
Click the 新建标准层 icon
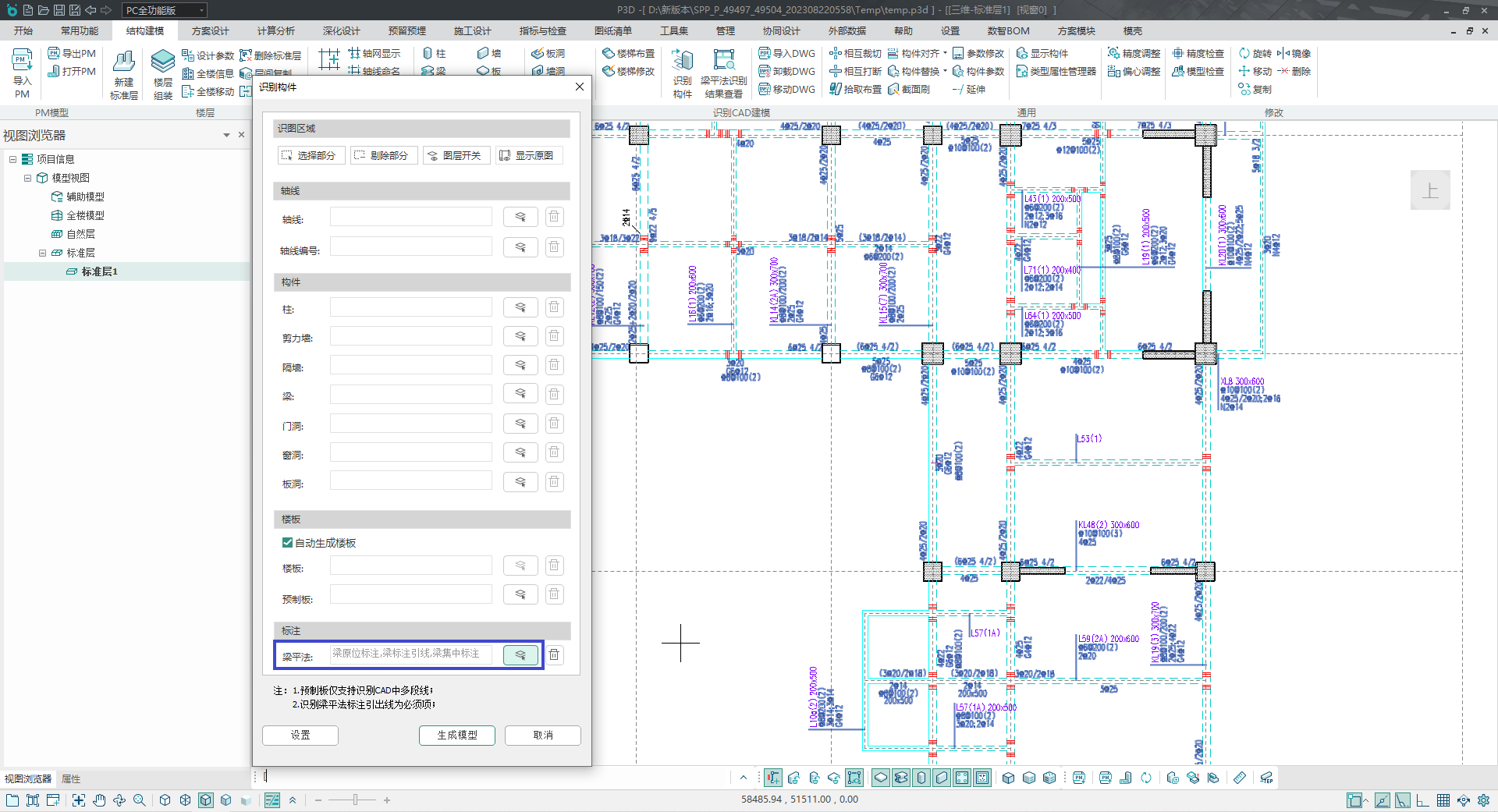[123, 62]
